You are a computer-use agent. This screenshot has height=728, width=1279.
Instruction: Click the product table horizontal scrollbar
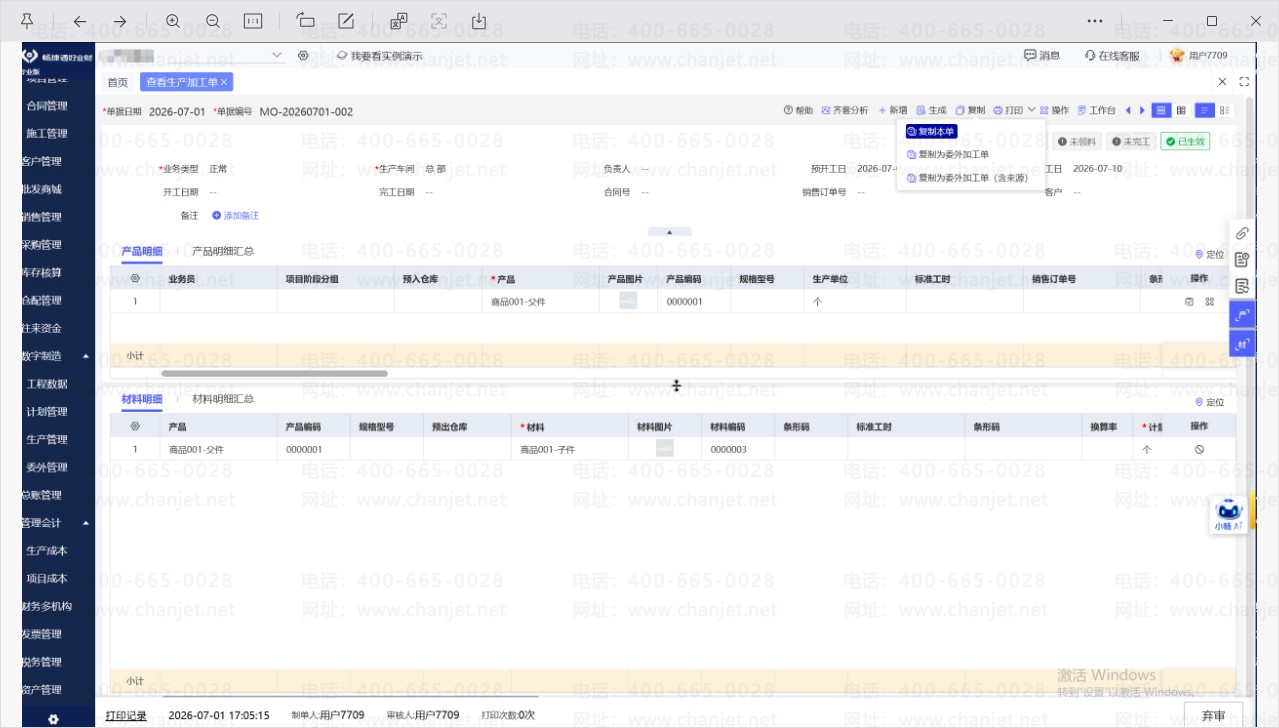click(274, 373)
